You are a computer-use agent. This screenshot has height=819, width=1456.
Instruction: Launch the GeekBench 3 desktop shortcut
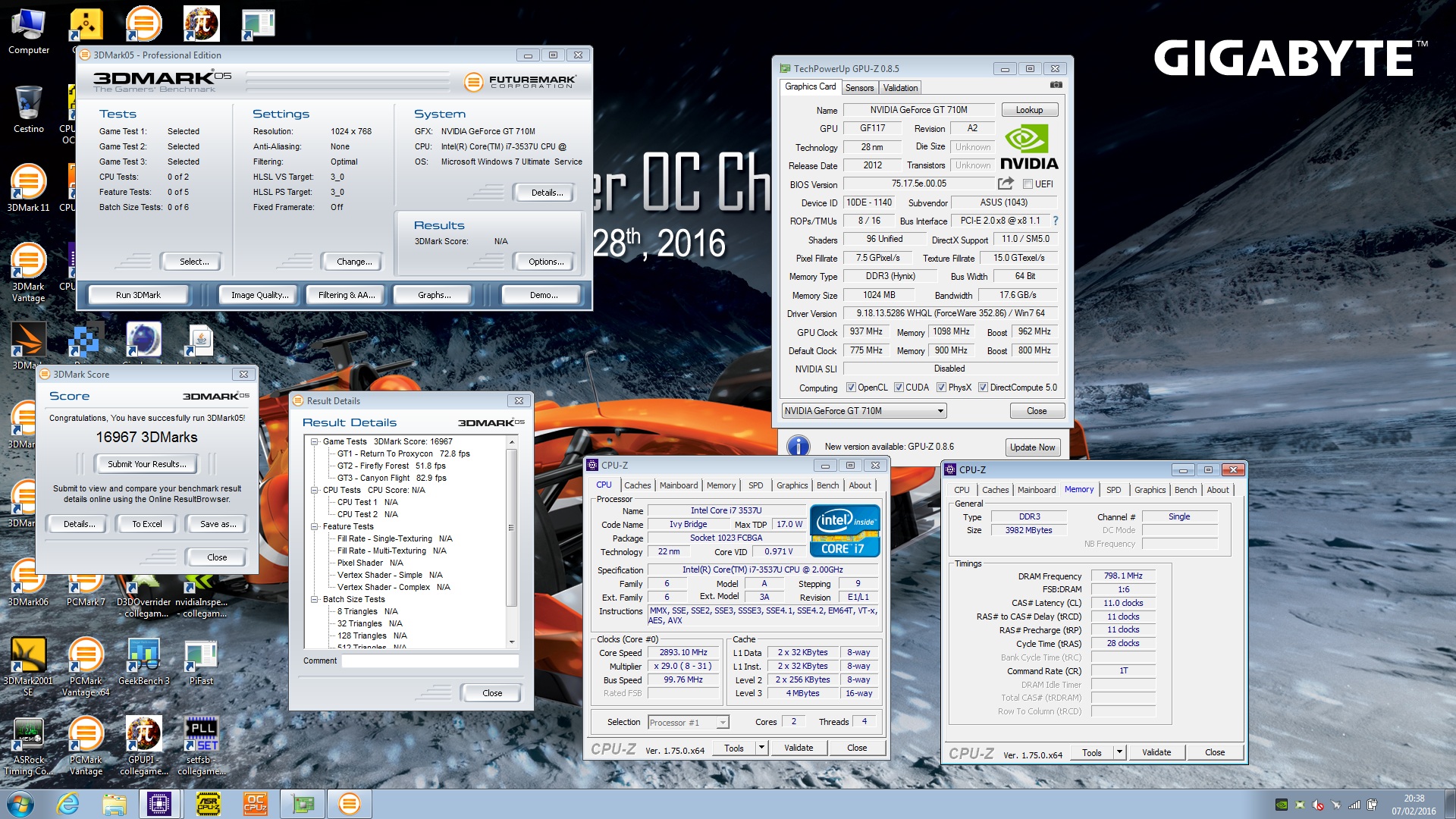pos(144,662)
